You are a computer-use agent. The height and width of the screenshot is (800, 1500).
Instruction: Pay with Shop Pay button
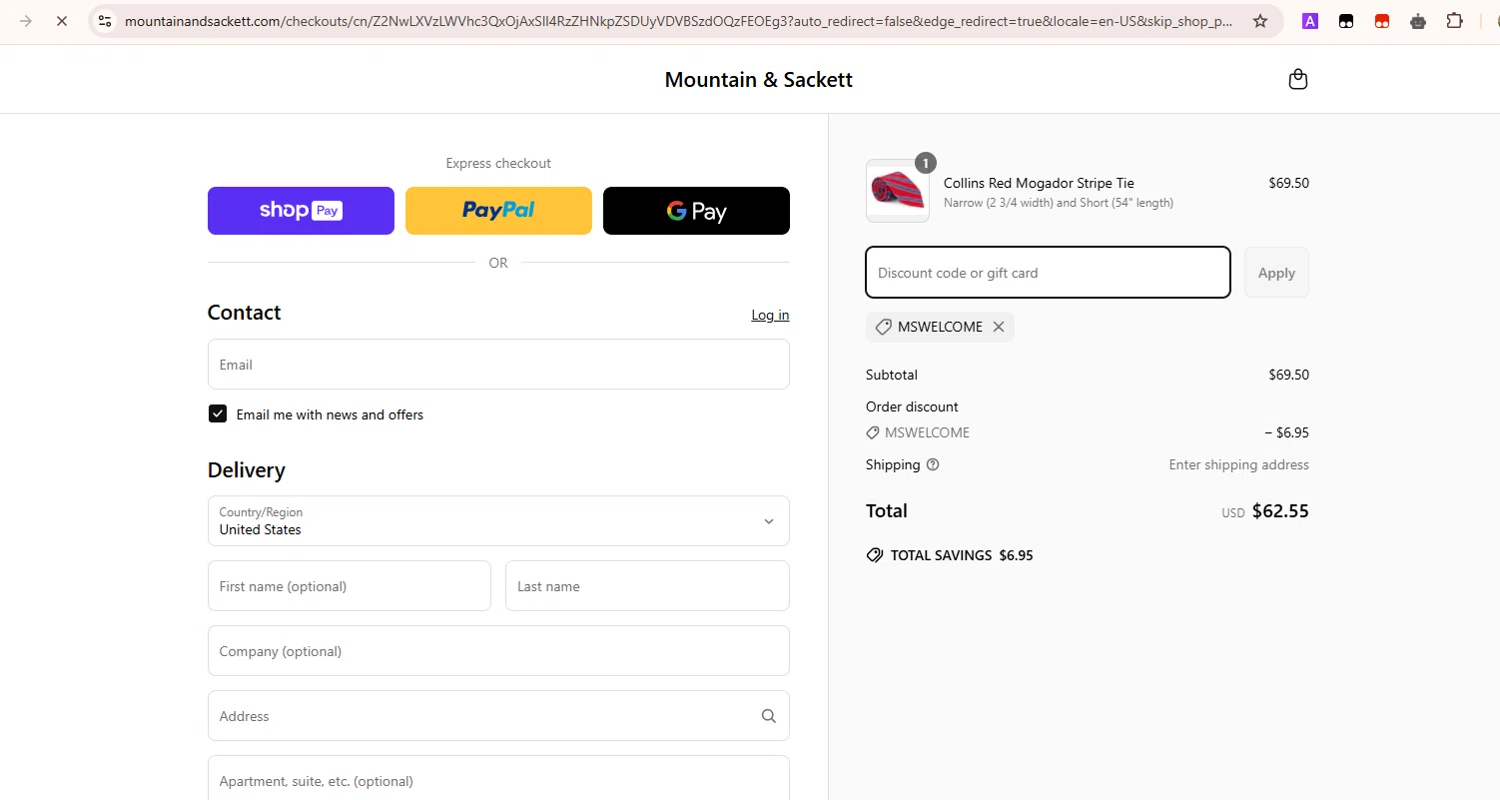click(301, 211)
